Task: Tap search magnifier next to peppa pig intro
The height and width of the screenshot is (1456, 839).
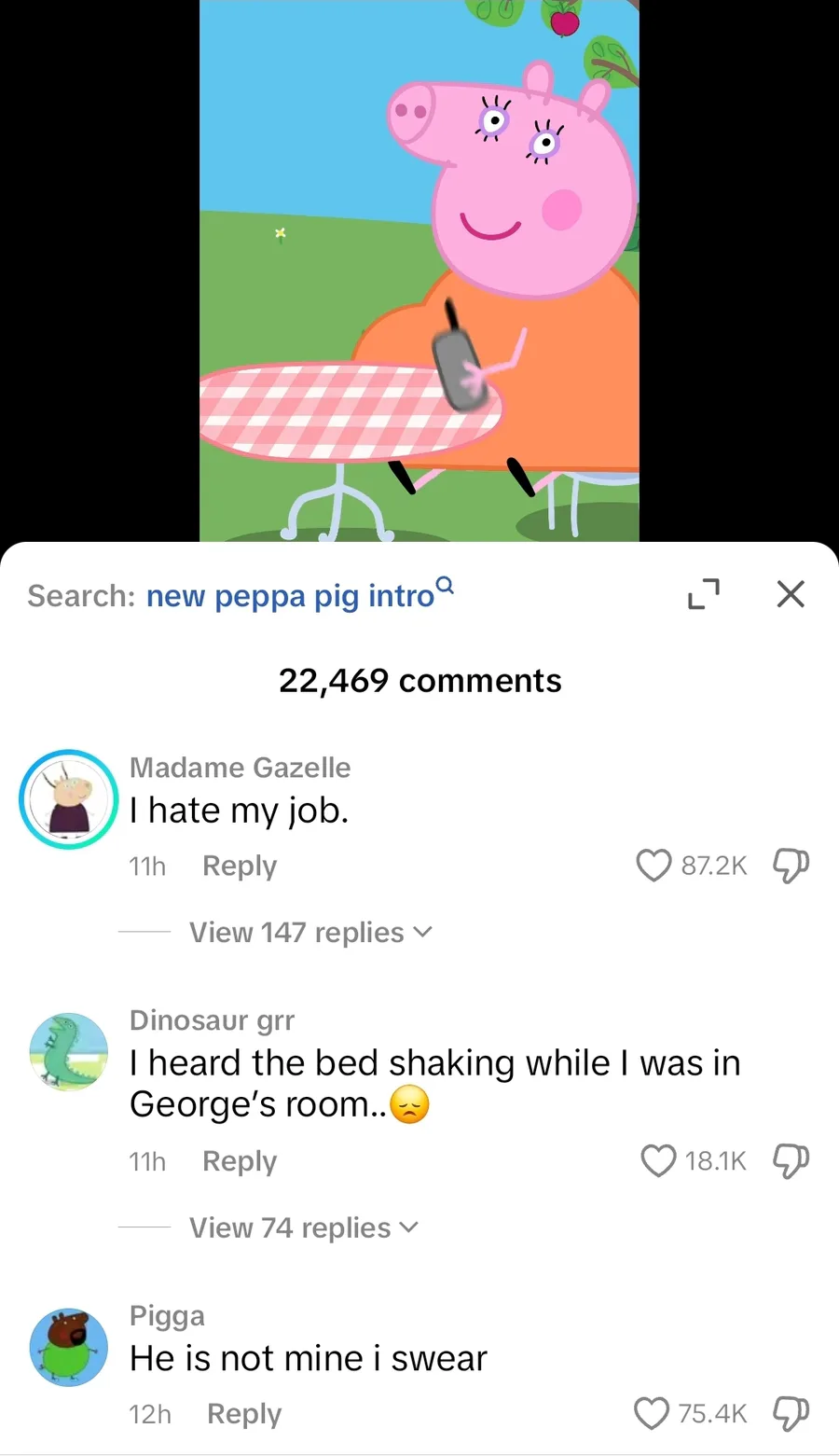Action: click(x=446, y=586)
